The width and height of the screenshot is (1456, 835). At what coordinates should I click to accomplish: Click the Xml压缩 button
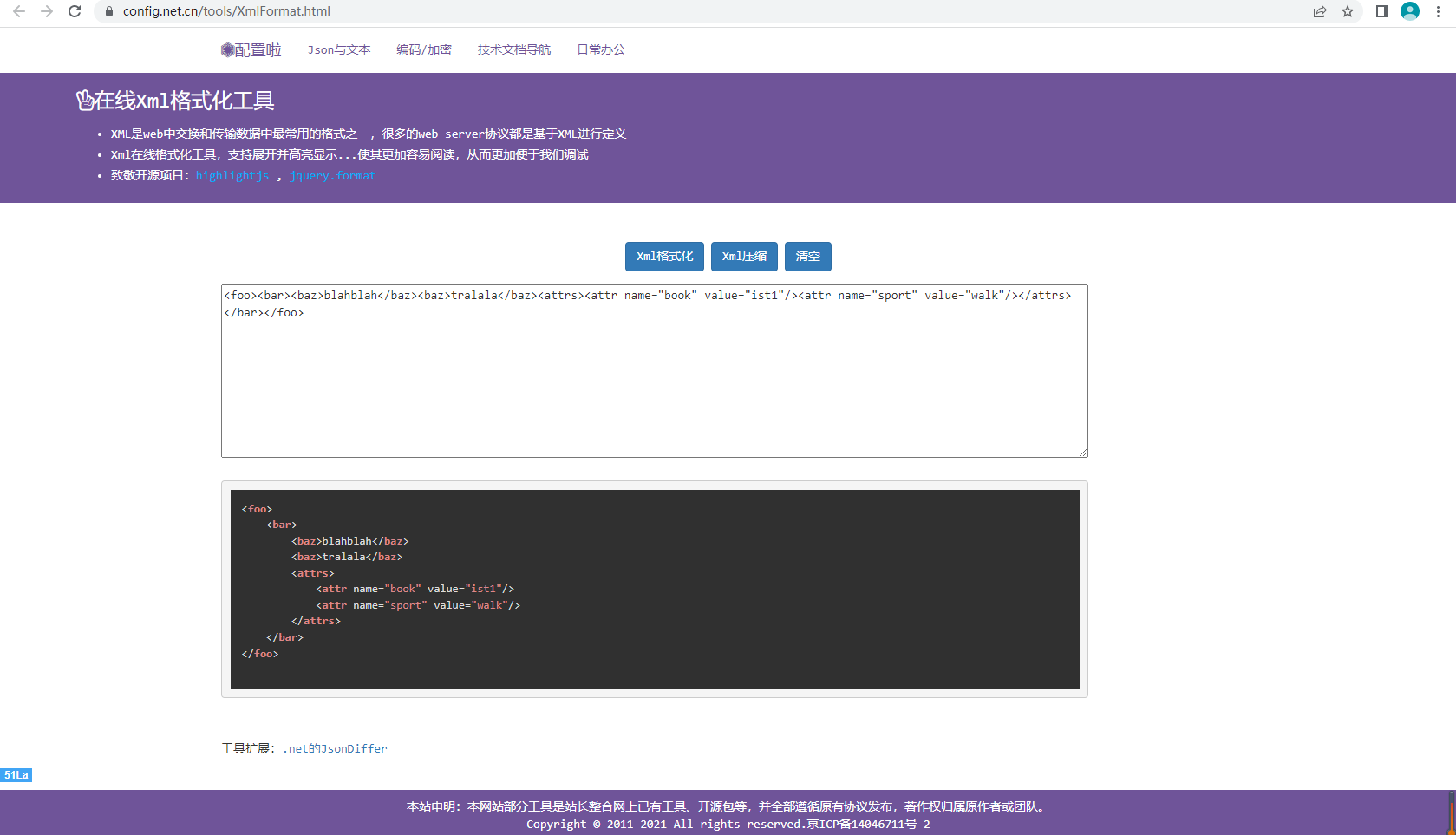pyautogui.click(x=744, y=257)
